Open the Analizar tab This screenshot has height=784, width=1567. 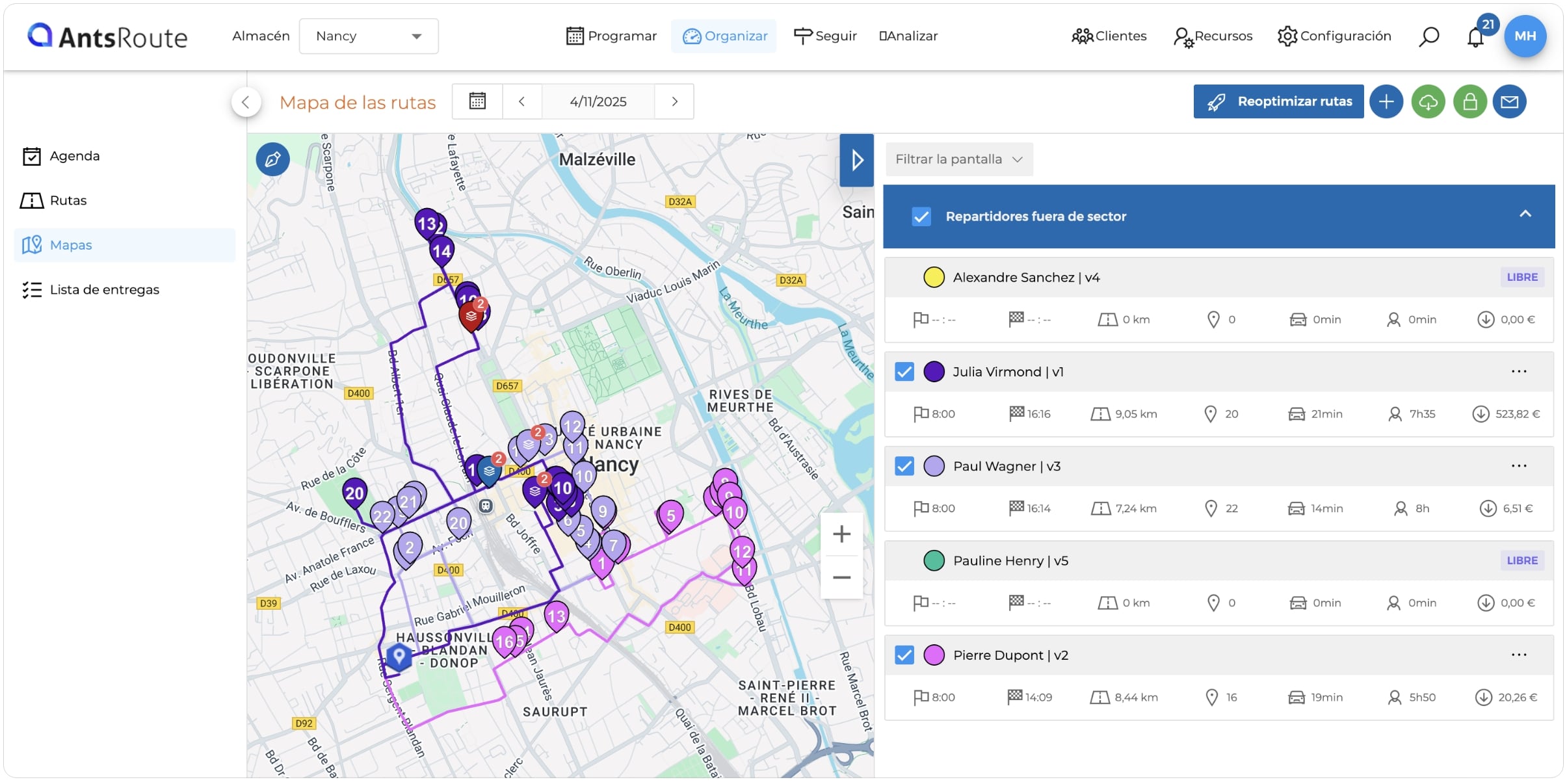point(908,36)
